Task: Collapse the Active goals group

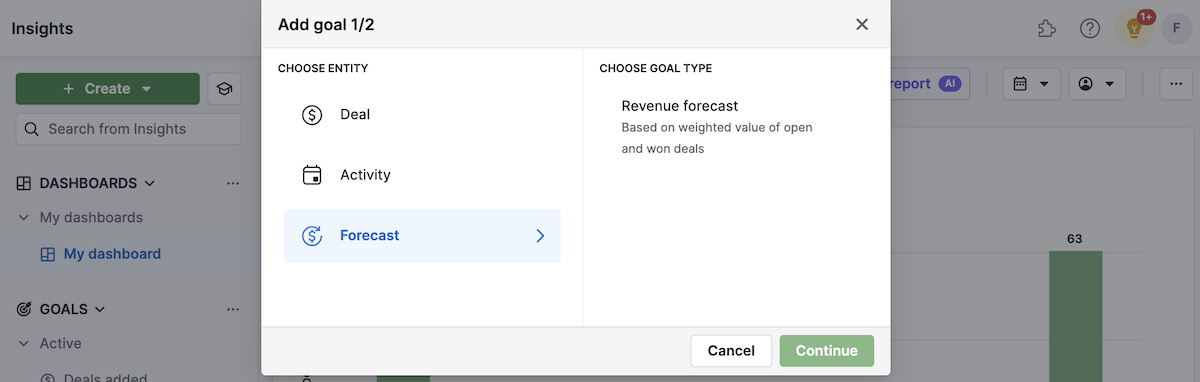Action: pyautogui.click(x=24, y=343)
